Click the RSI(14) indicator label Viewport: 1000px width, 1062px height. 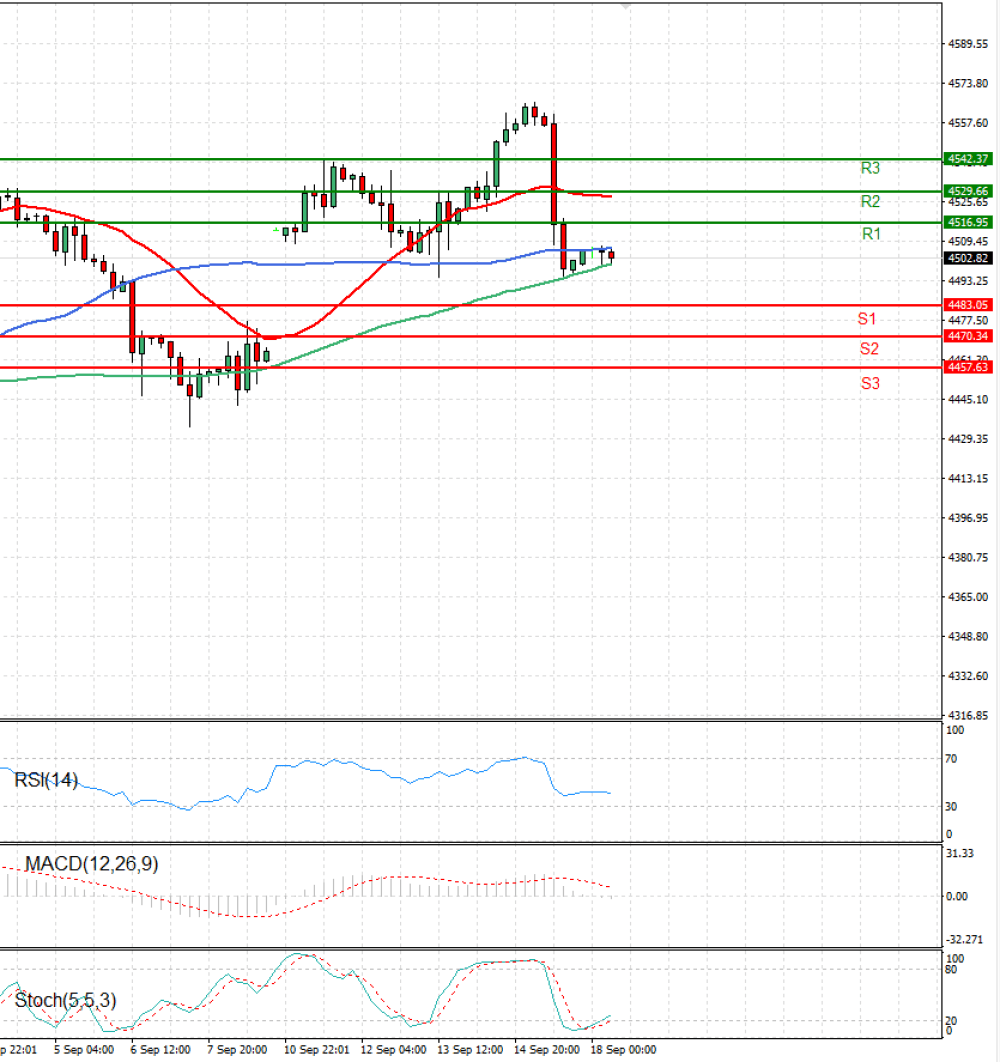coord(46,780)
